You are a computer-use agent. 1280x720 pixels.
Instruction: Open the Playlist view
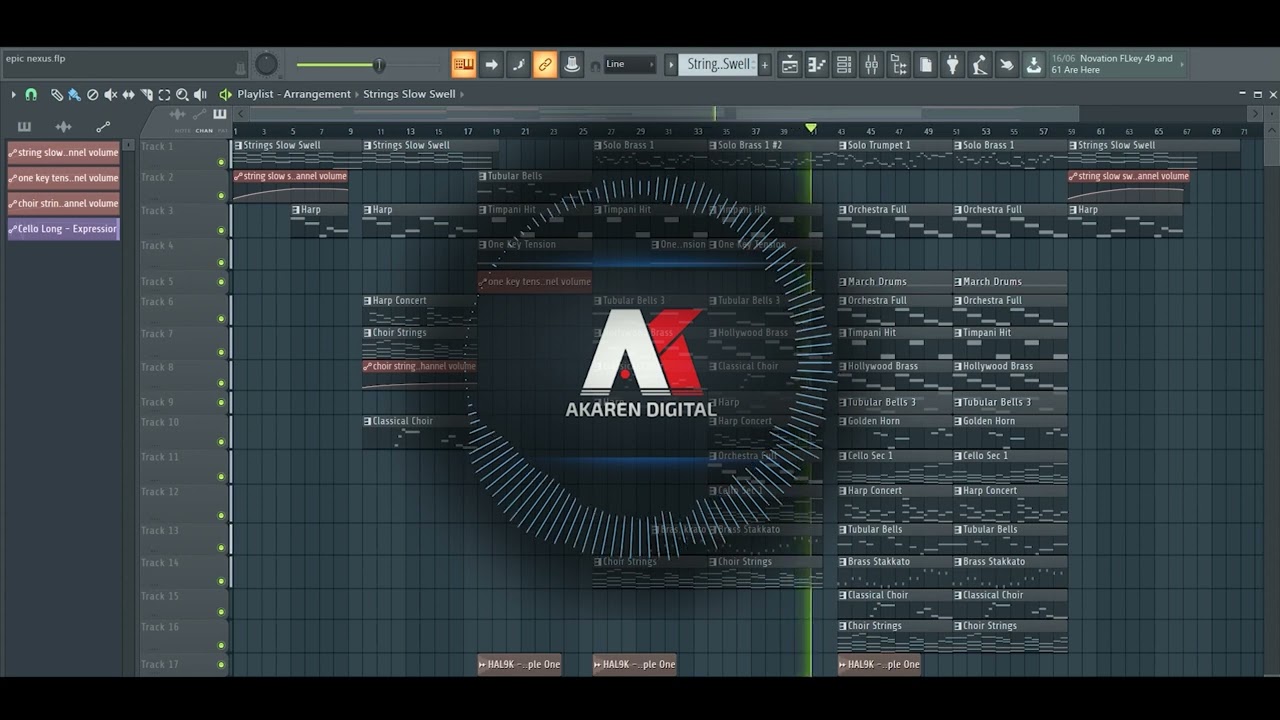click(x=790, y=65)
